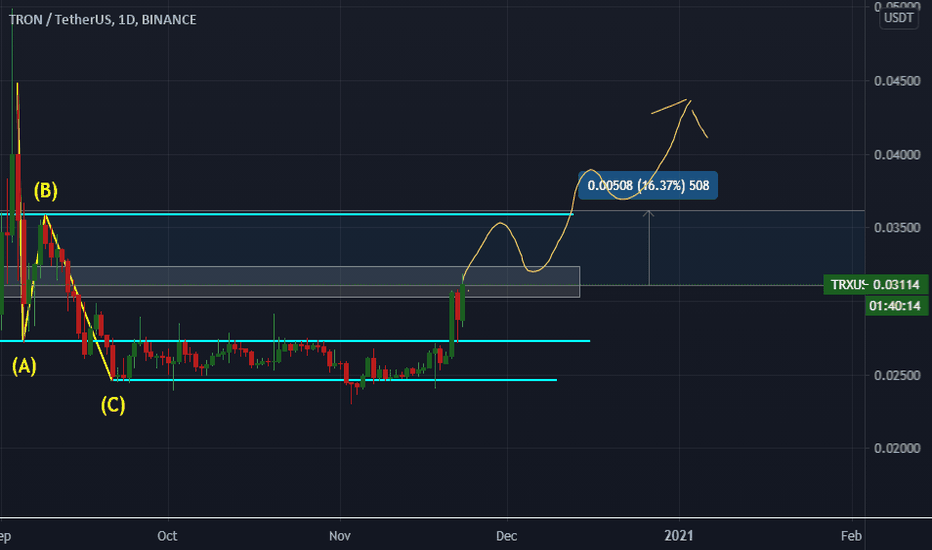The image size is (932, 550).
Task: Click the 01:40:14 countdown timer label
Action: pyautogui.click(x=895, y=306)
